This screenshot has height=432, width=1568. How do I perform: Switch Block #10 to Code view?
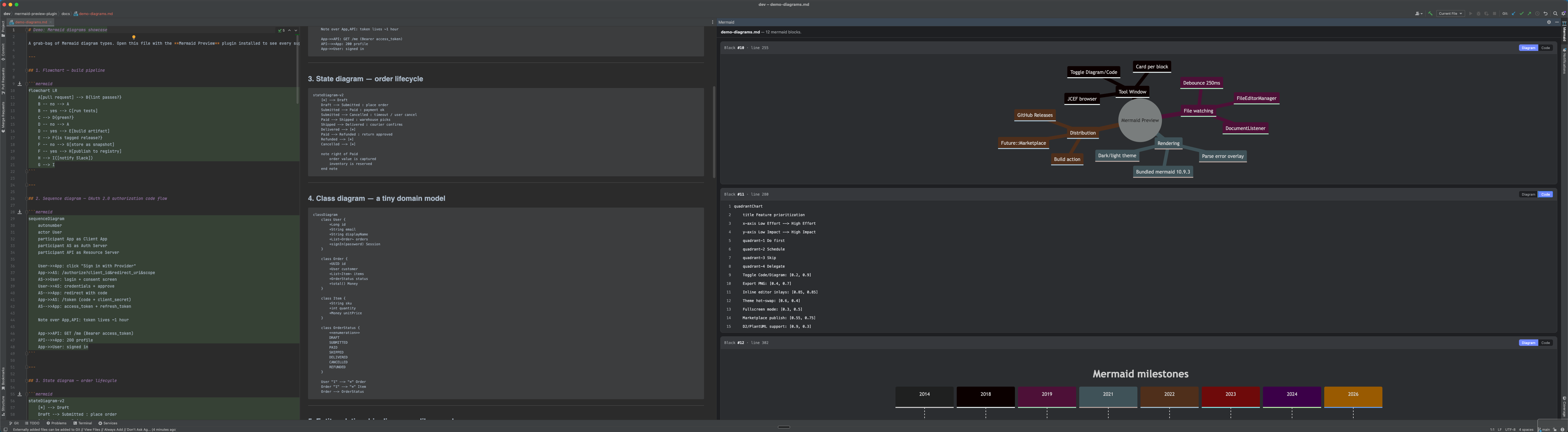pos(1545,48)
